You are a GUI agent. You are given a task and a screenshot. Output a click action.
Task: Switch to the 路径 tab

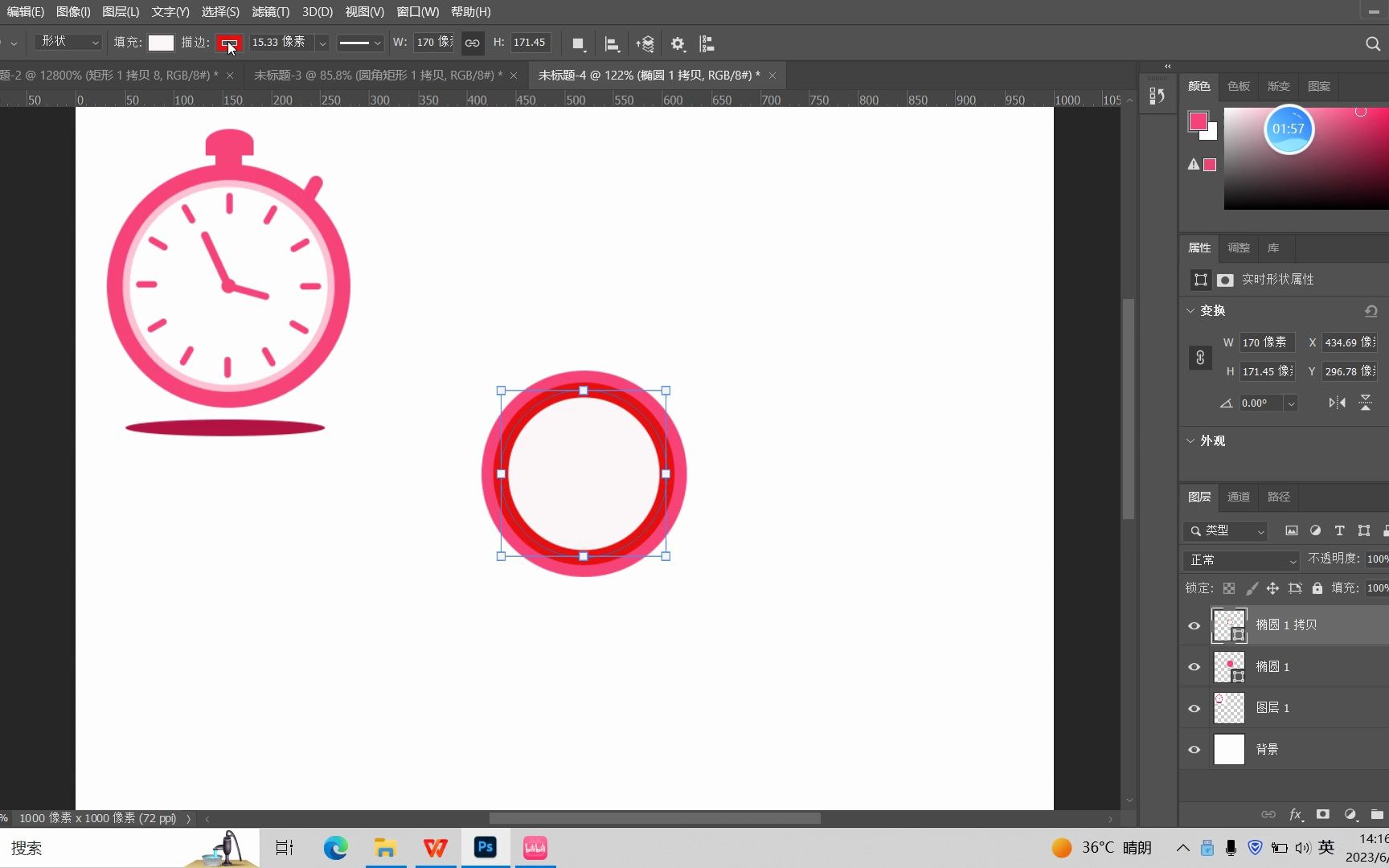[x=1279, y=497]
